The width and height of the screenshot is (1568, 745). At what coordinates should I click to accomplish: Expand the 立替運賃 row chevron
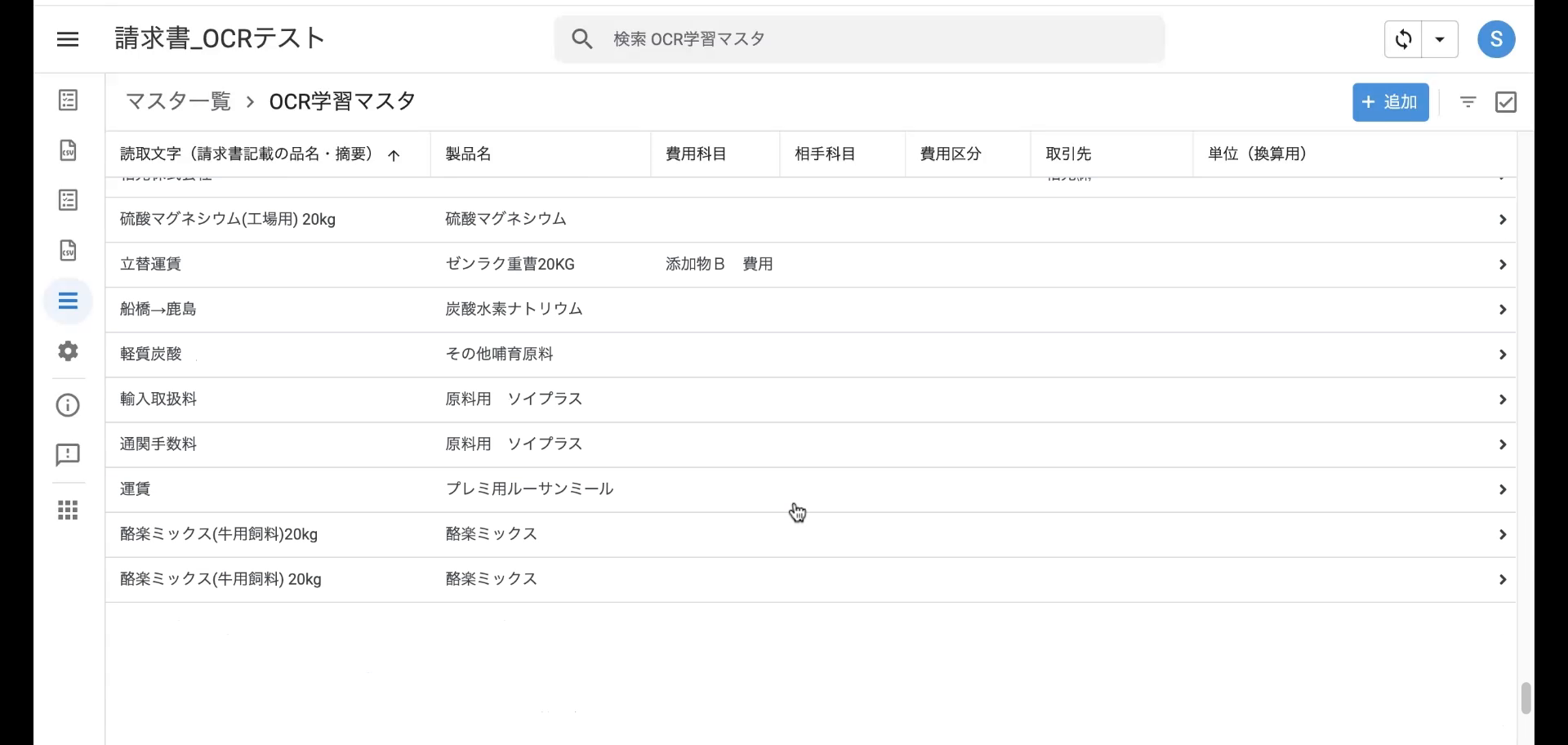point(1502,265)
